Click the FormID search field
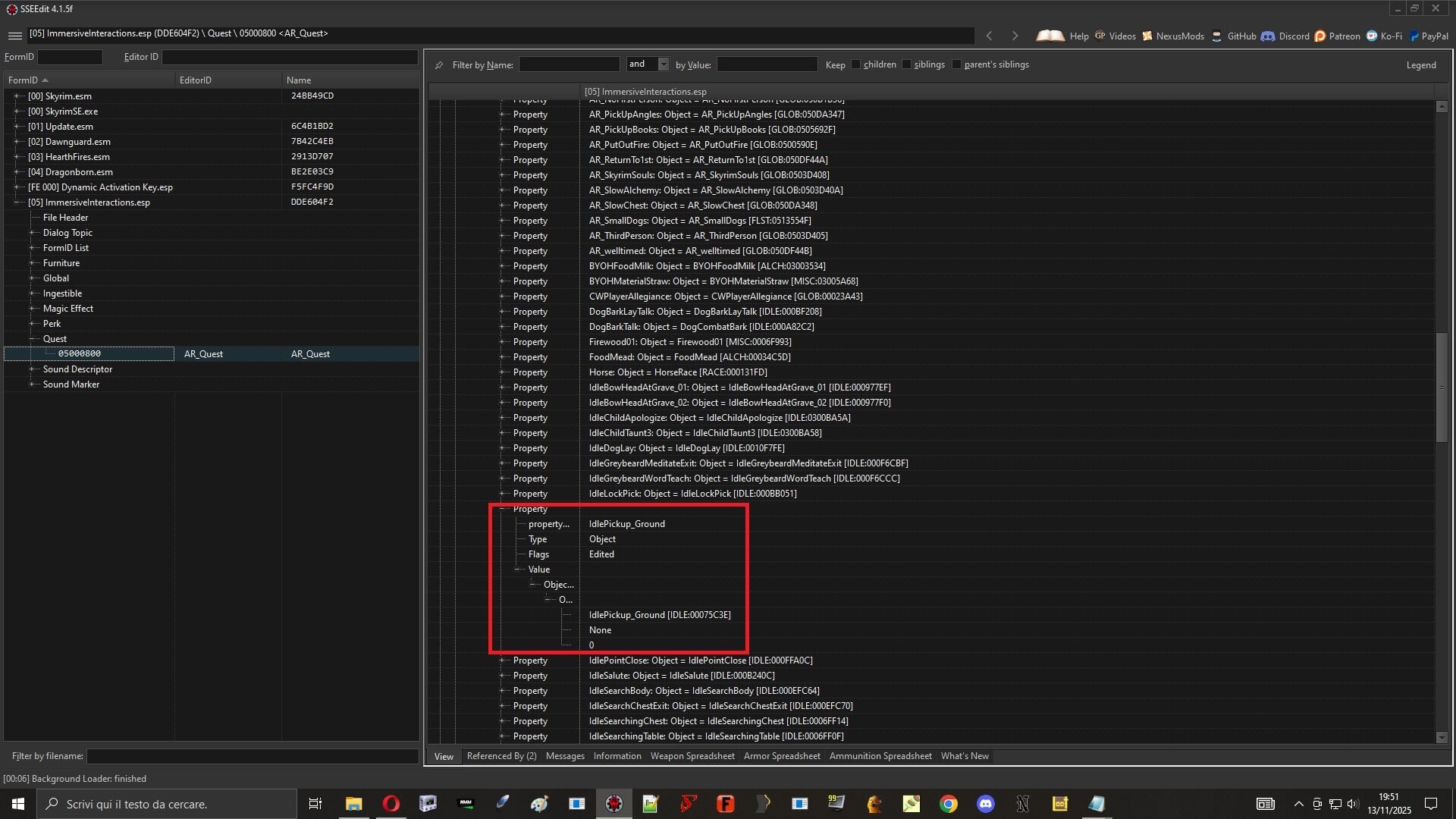This screenshot has width=1456, height=819. pyautogui.click(x=70, y=57)
